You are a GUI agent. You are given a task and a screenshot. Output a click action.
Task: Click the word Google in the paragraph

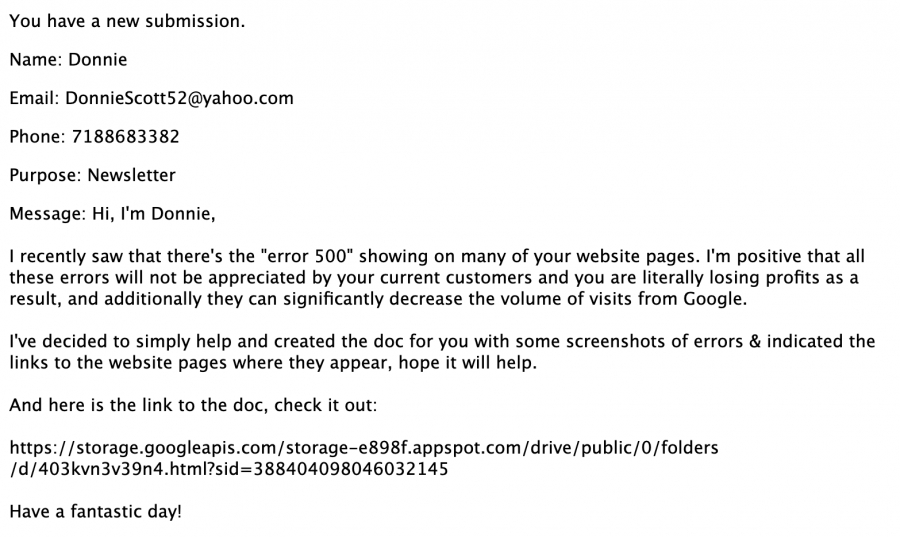pos(715,299)
